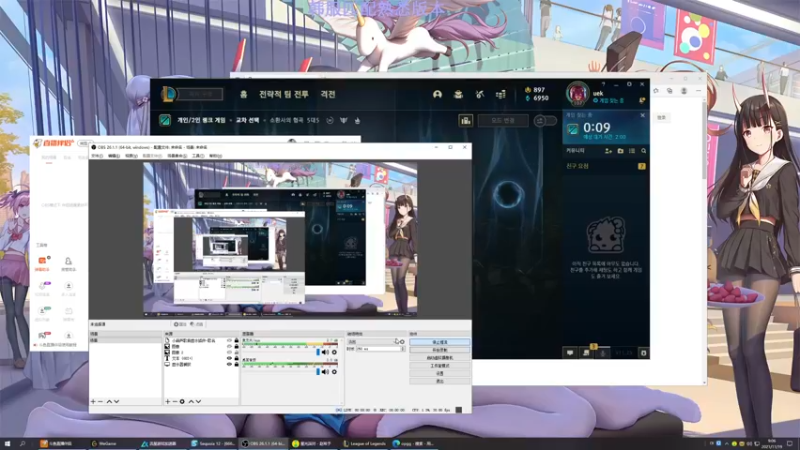Click OBS stop streaming button
This screenshot has height=450, width=800.
click(x=440, y=342)
